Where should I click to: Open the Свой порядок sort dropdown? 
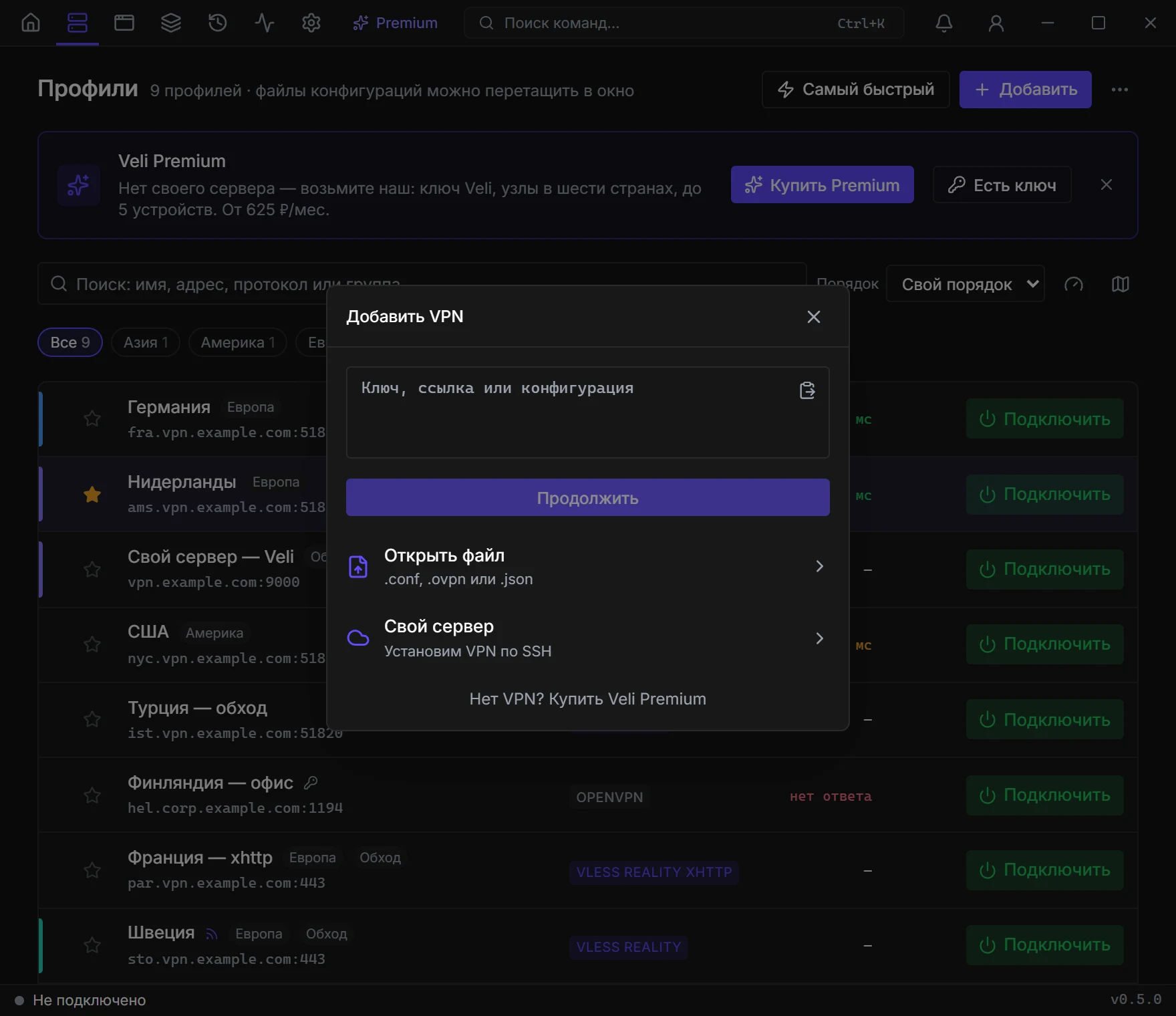(965, 284)
